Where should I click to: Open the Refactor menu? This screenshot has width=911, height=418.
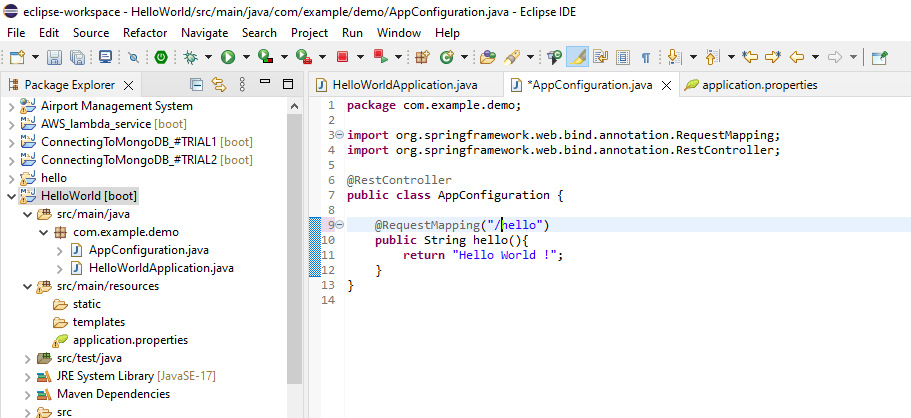click(145, 33)
